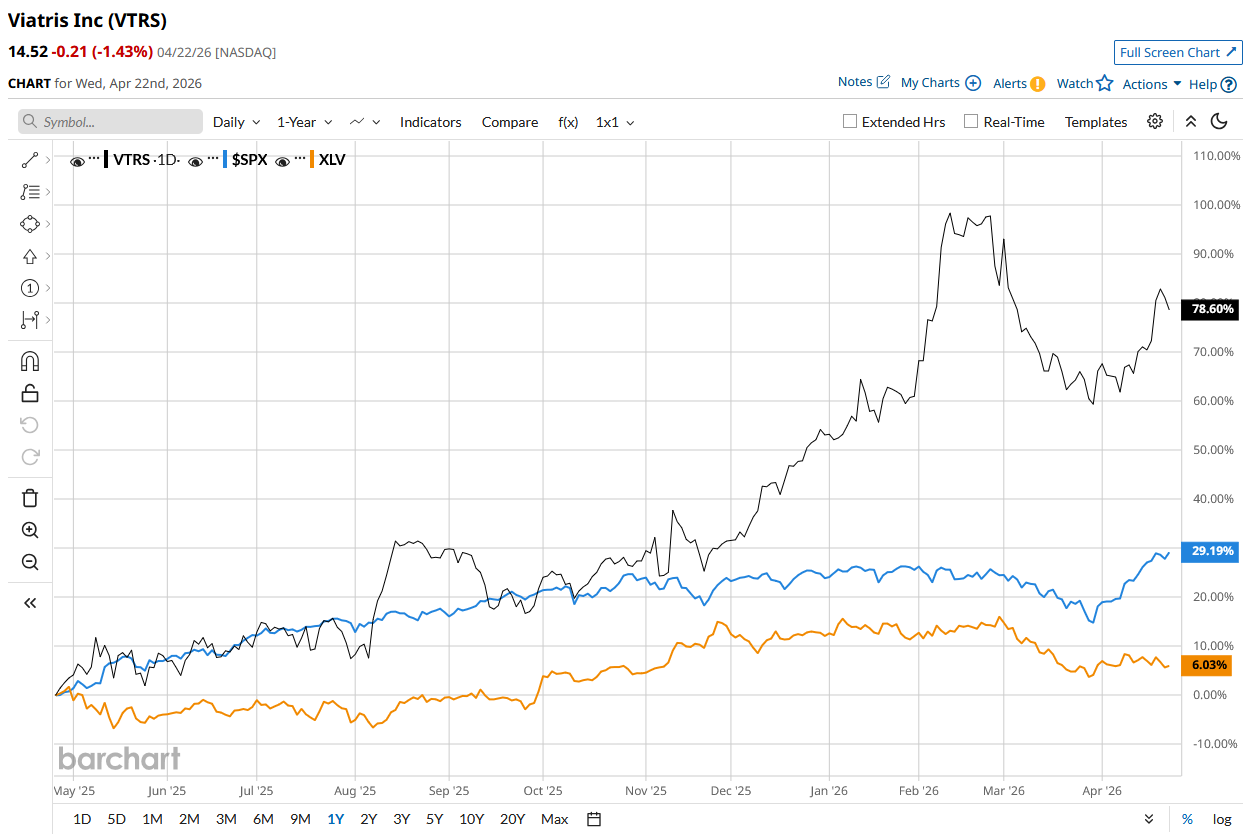Open the line chart type dropdown
This screenshot has height=835, width=1249.
pos(365,122)
